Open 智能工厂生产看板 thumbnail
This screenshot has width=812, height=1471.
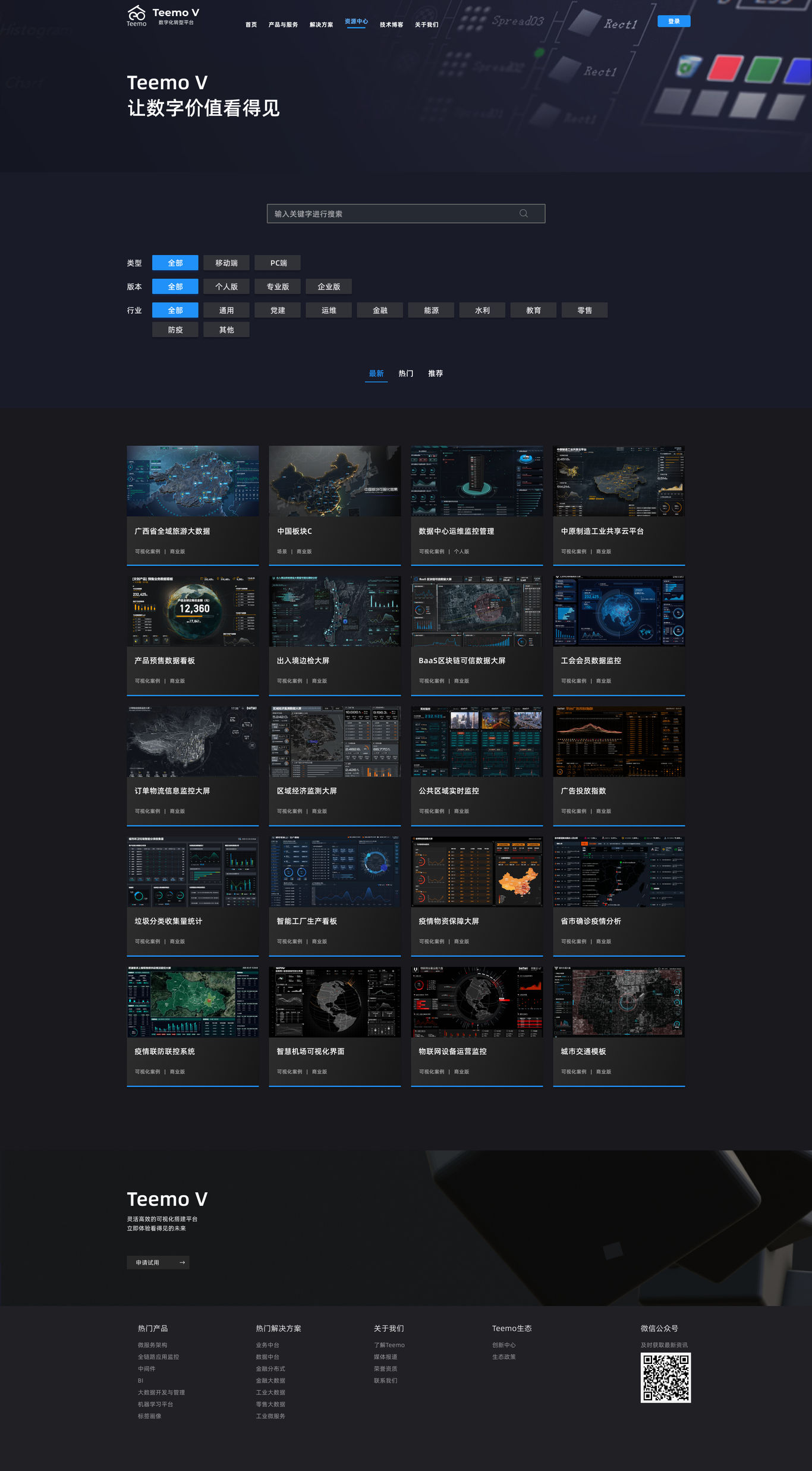[335, 872]
